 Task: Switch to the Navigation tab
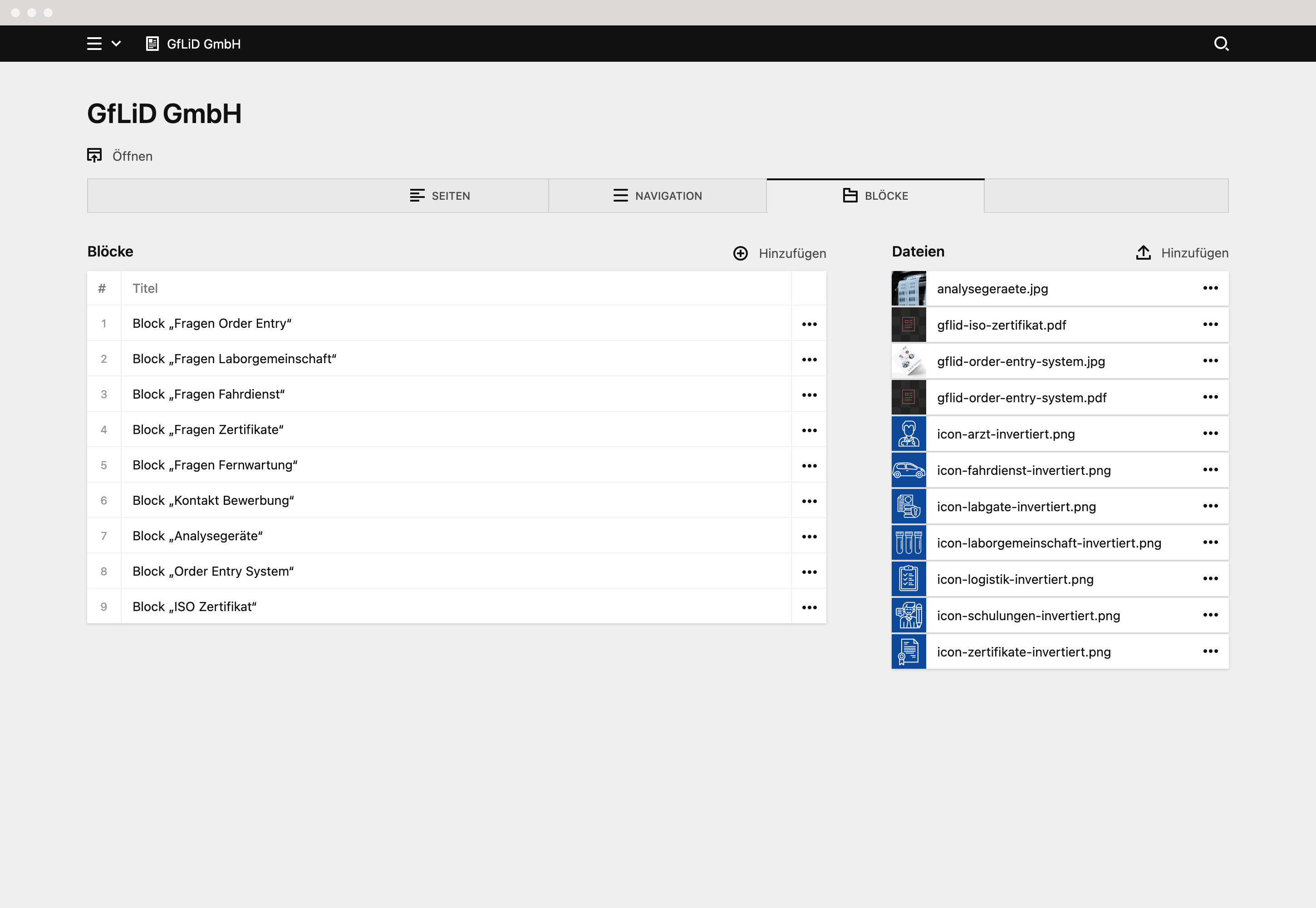click(x=658, y=196)
